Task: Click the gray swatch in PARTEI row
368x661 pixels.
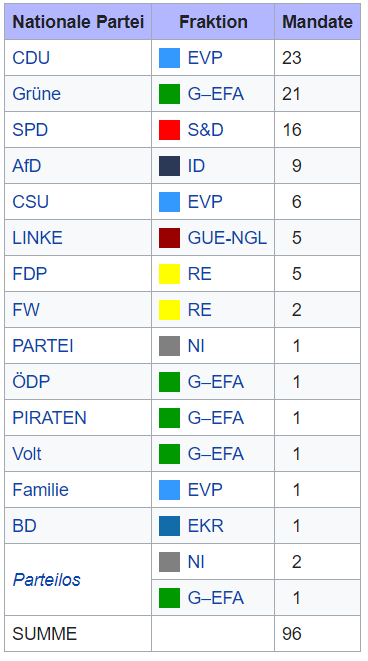Action: click(169, 346)
